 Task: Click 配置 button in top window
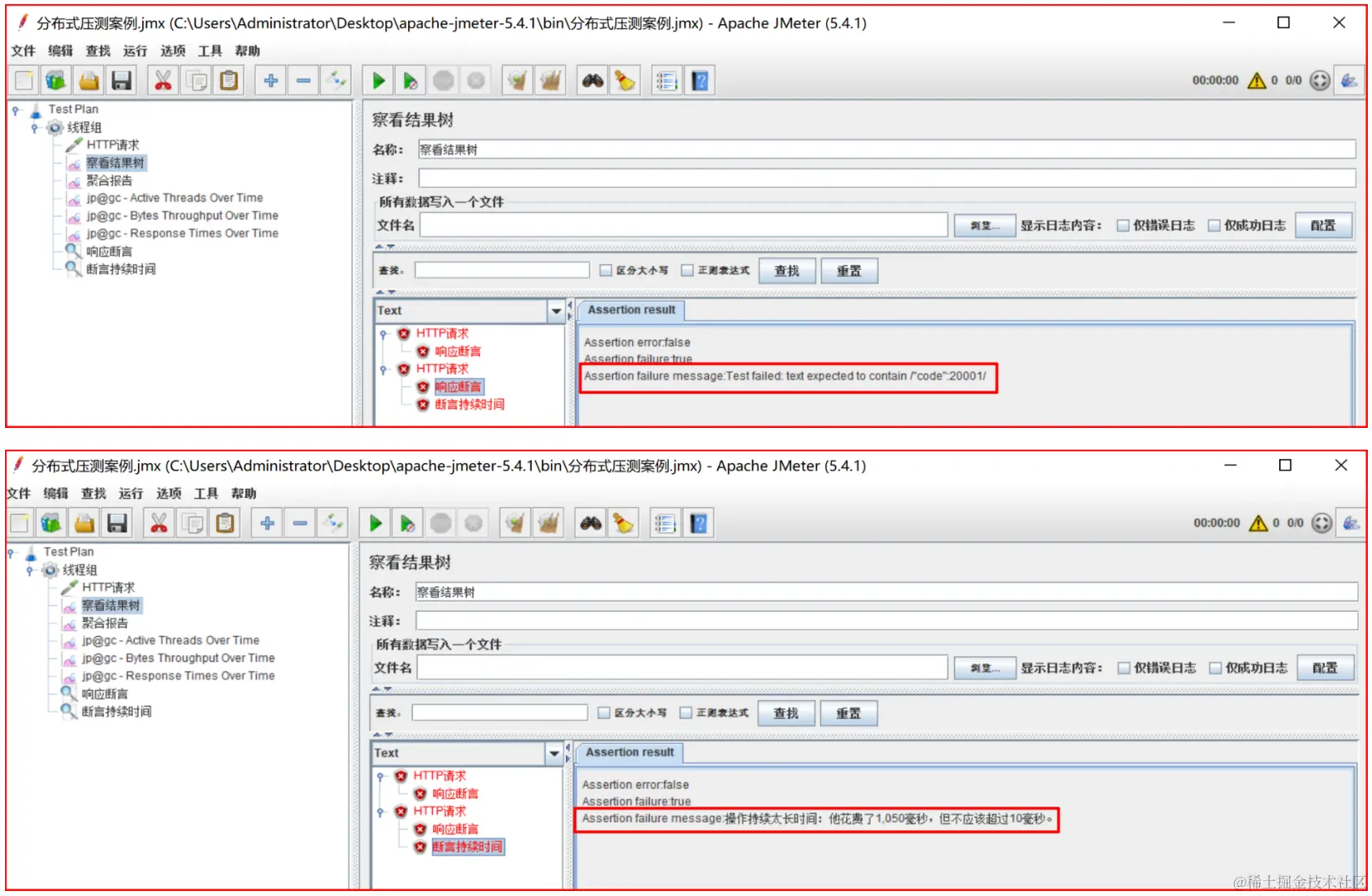[x=1323, y=226]
